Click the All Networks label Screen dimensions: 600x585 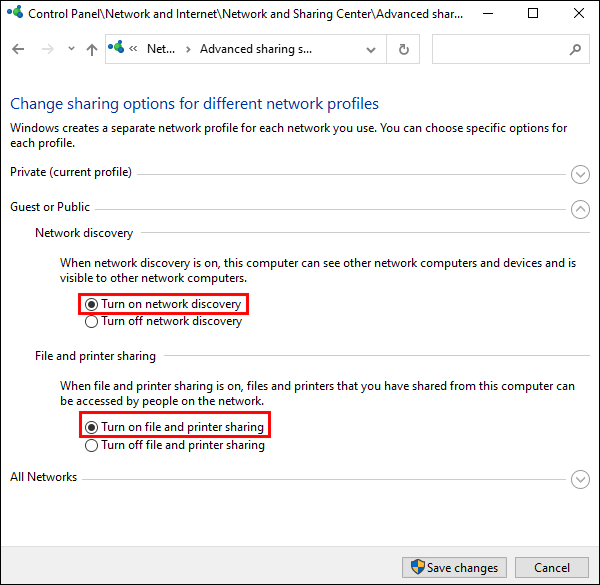pos(43,477)
